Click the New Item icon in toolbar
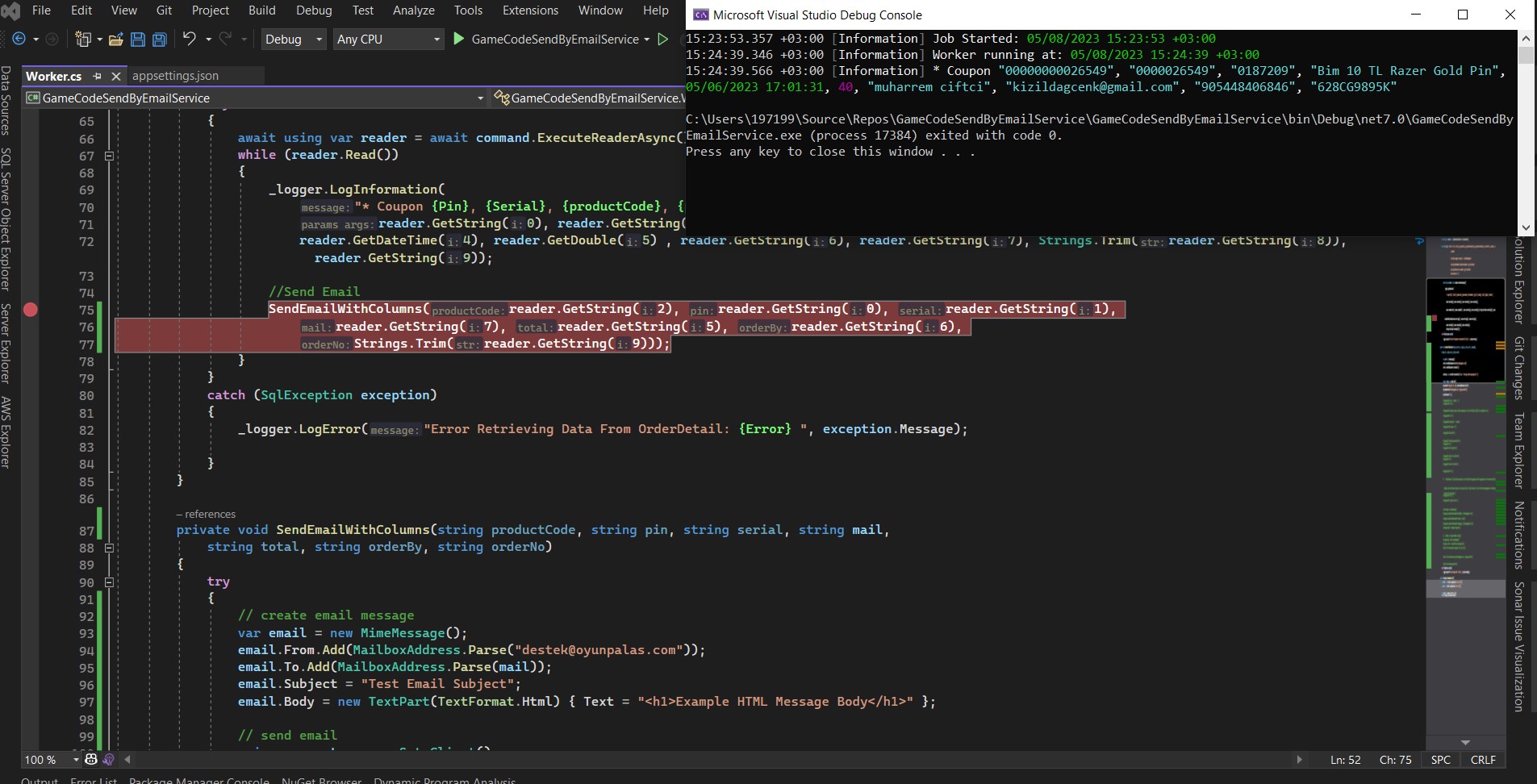 [x=82, y=39]
